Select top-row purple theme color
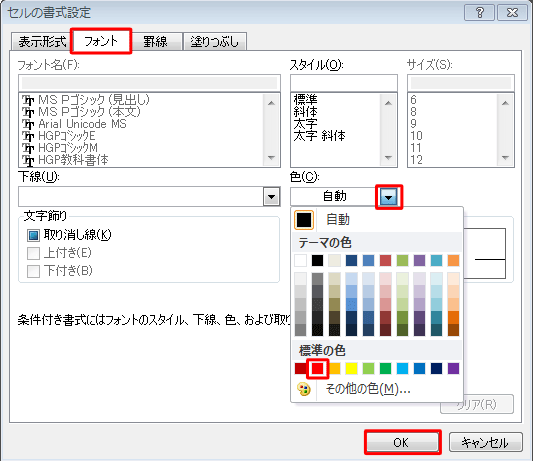533x461 pixels. tap(419, 261)
